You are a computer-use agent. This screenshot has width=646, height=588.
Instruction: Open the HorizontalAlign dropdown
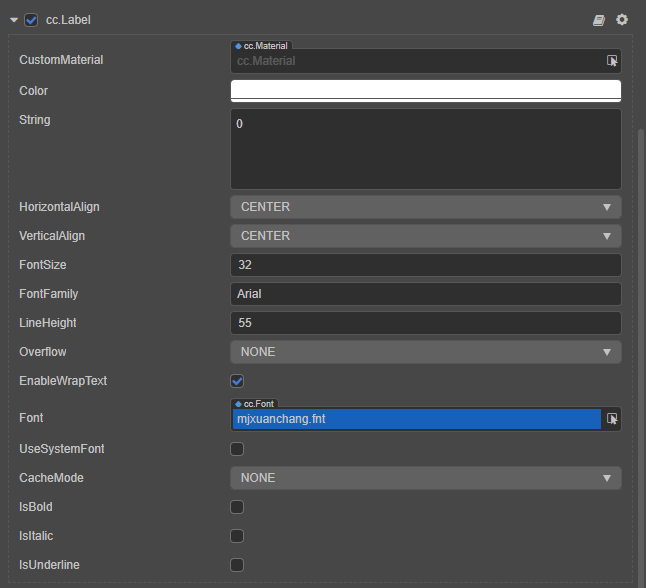point(425,207)
